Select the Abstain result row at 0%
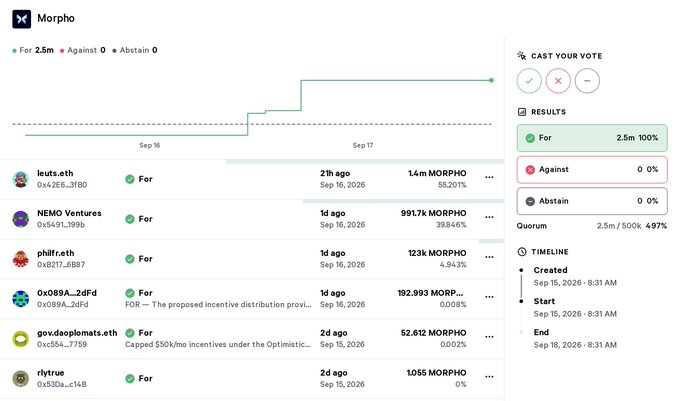This screenshot has height=401, width=680. pos(592,201)
